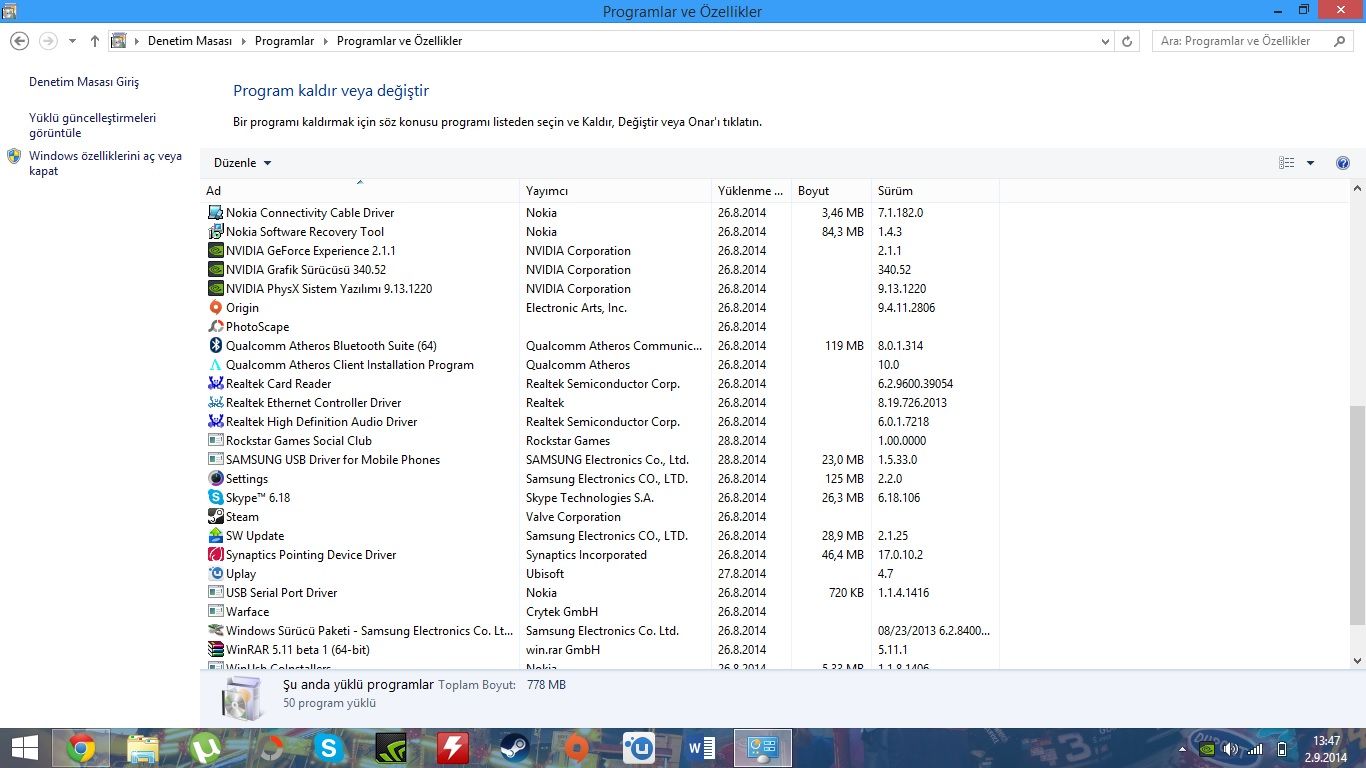Refresh the address bar location

pyautogui.click(x=1127, y=41)
